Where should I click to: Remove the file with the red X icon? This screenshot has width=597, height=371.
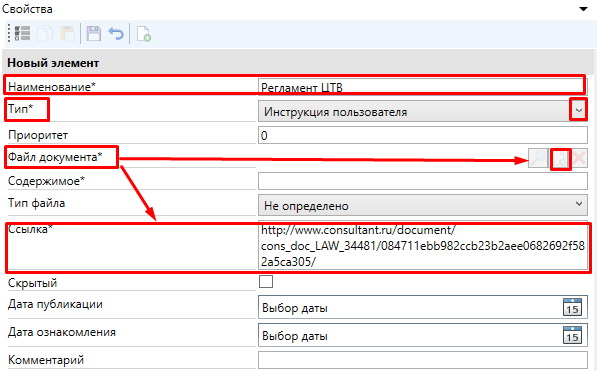(579, 158)
